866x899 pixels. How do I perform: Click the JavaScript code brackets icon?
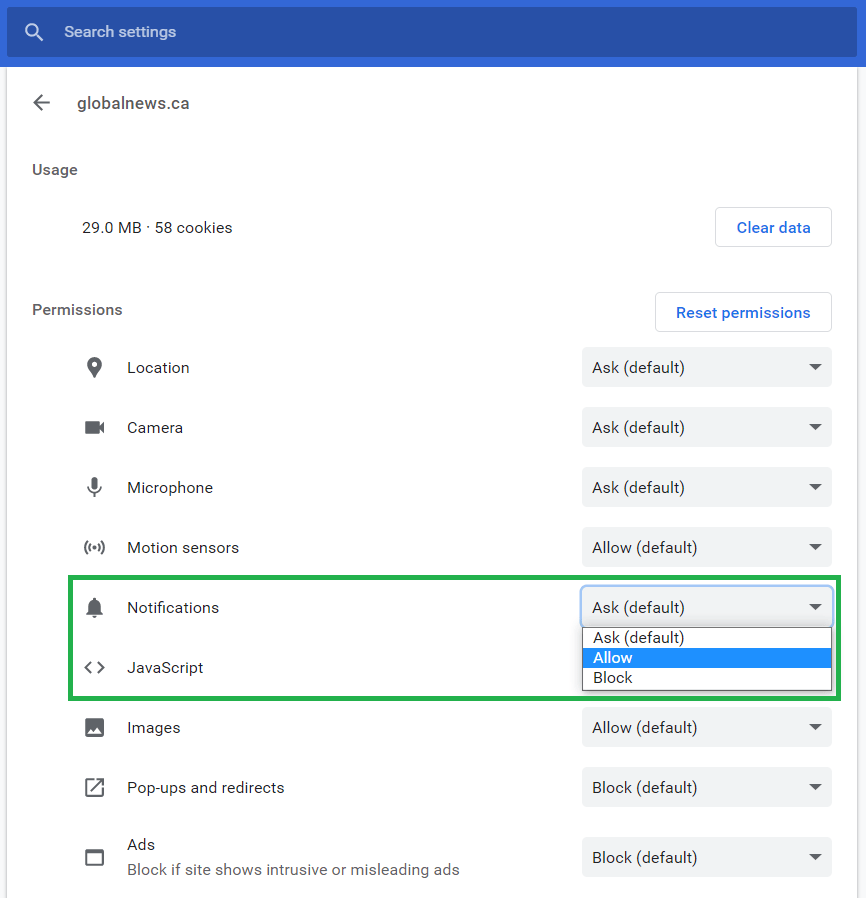[94, 668]
